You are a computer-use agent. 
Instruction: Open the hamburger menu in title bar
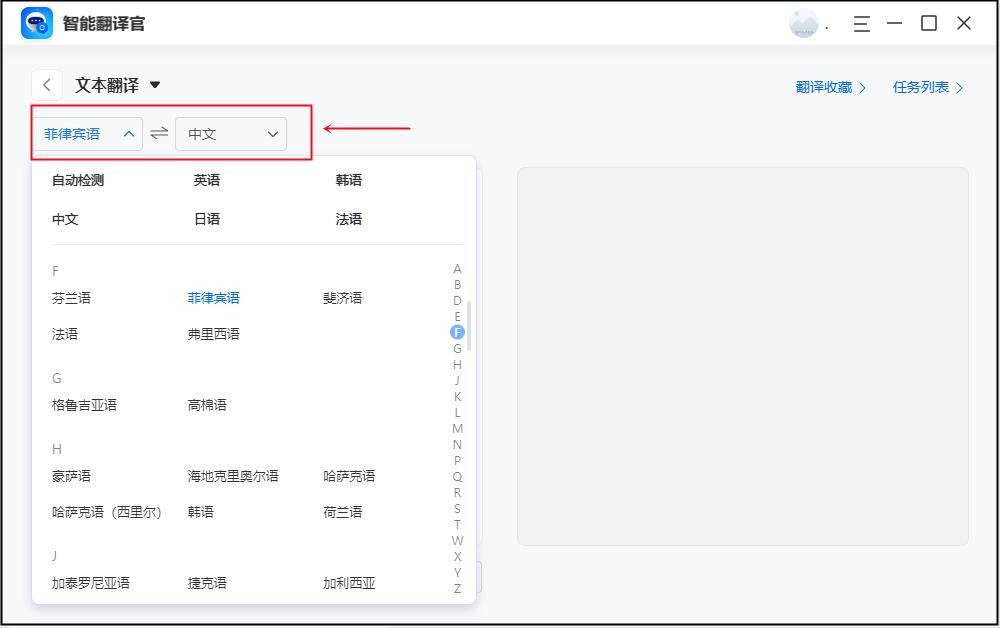click(861, 23)
